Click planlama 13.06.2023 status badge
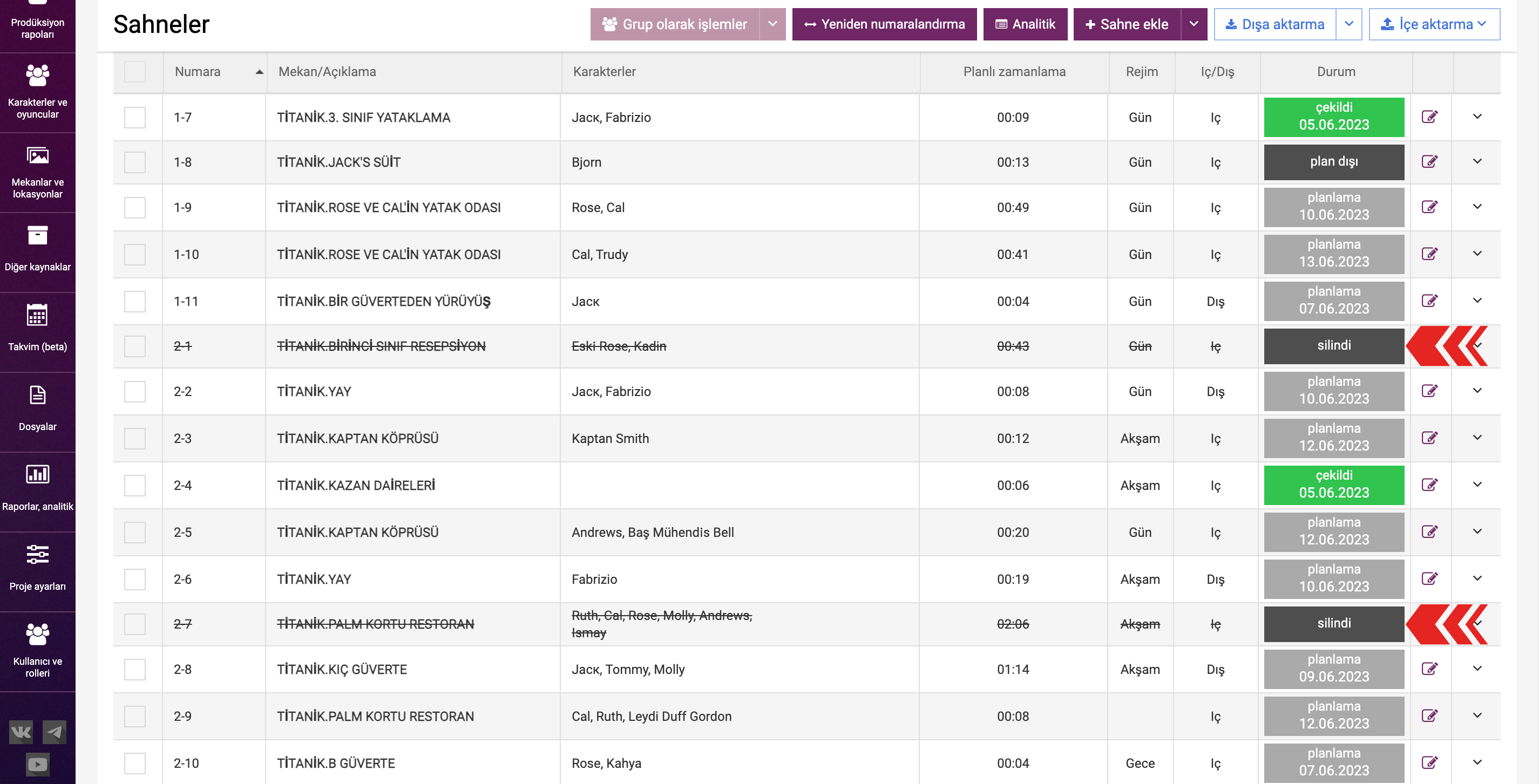The height and width of the screenshot is (784, 1539). click(x=1334, y=254)
